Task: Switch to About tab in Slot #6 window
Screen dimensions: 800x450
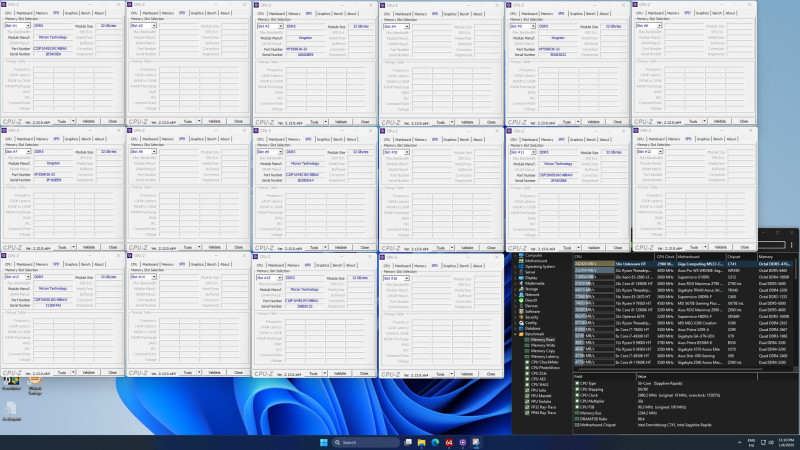Action: pyautogui.click(x=731, y=13)
